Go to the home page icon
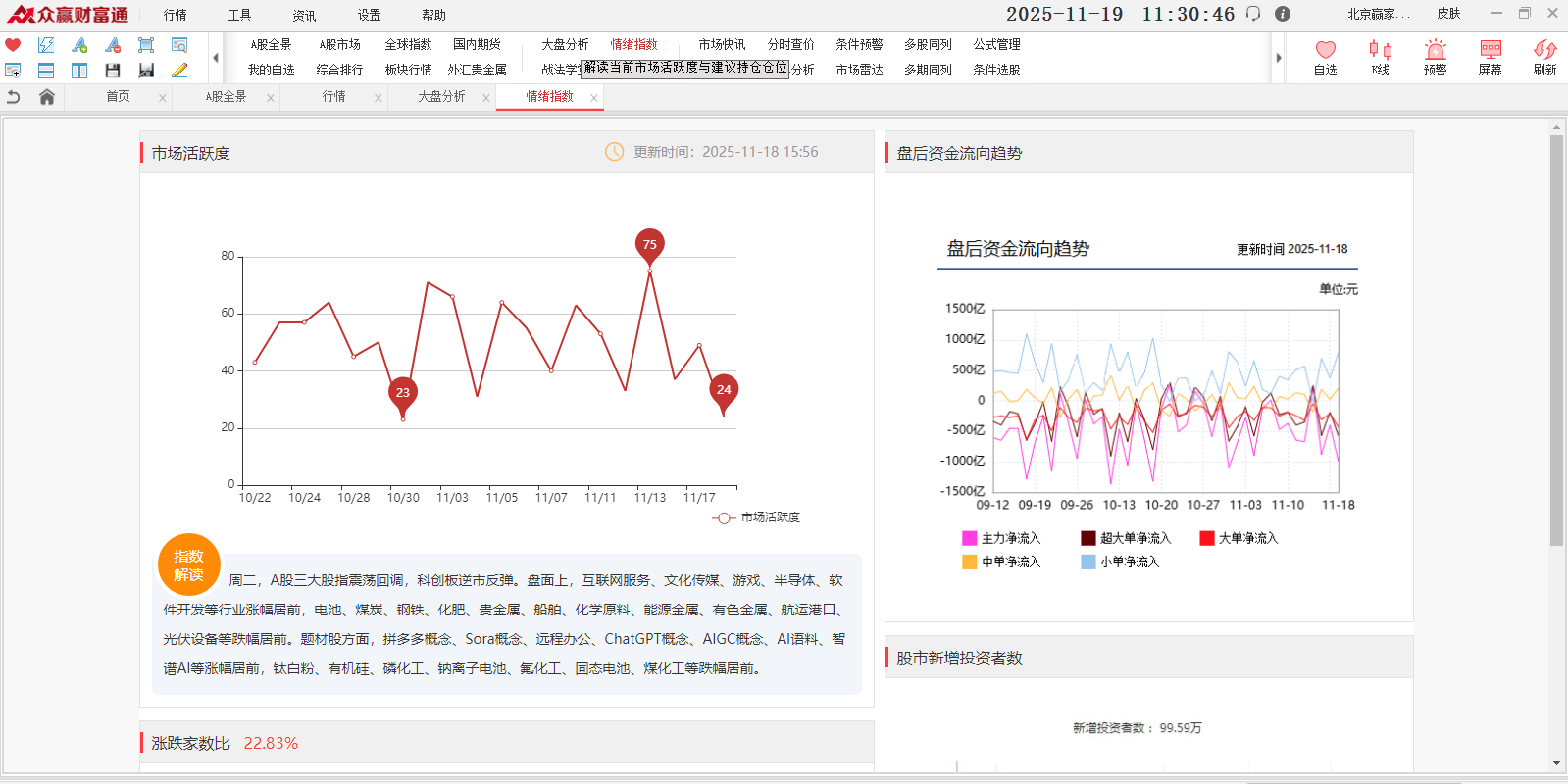1568x784 pixels. pyautogui.click(x=46, y=97)
